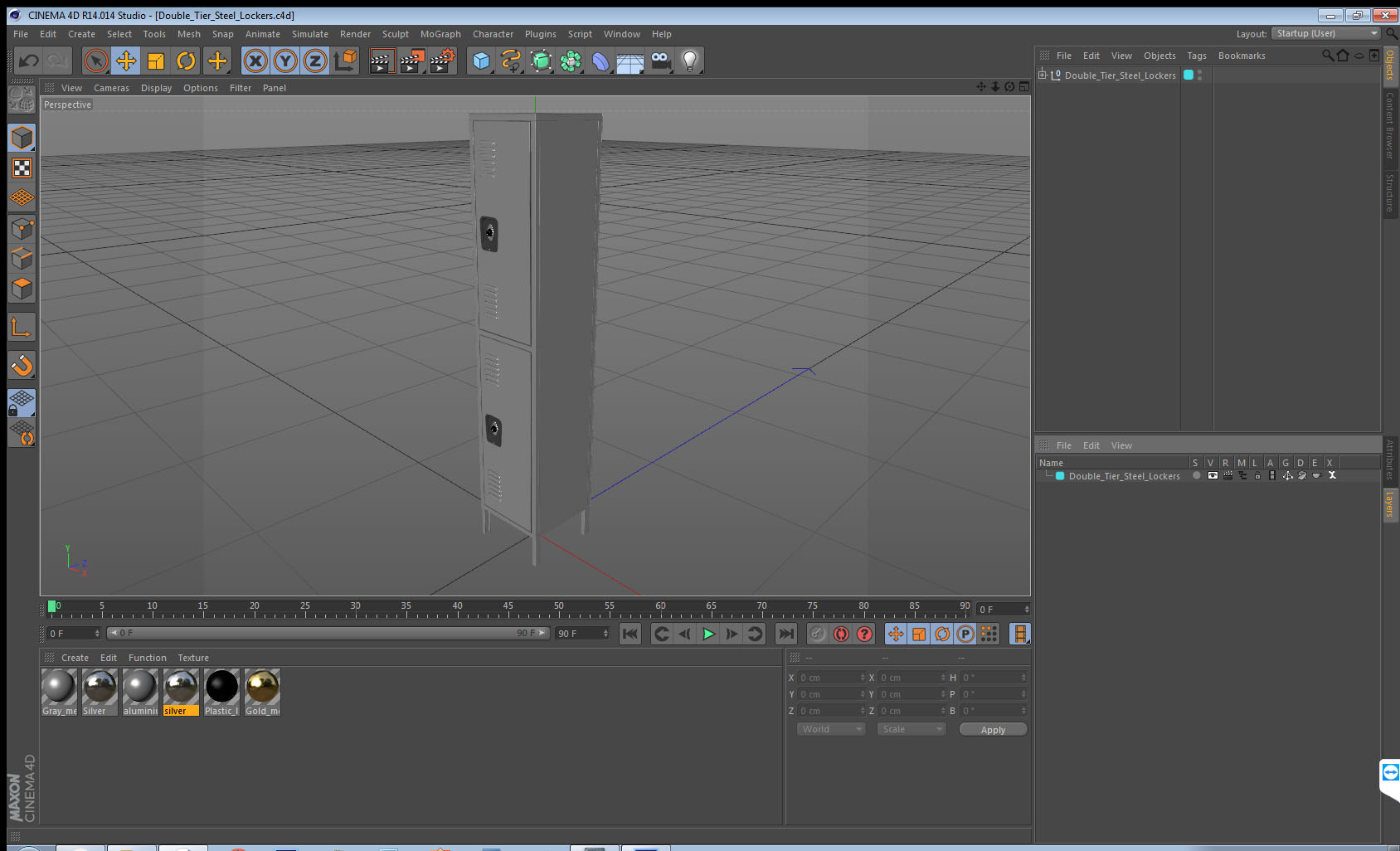Screen dimensions: 1400x851
Task: Play the animation forward
Action: coord(708,634)
